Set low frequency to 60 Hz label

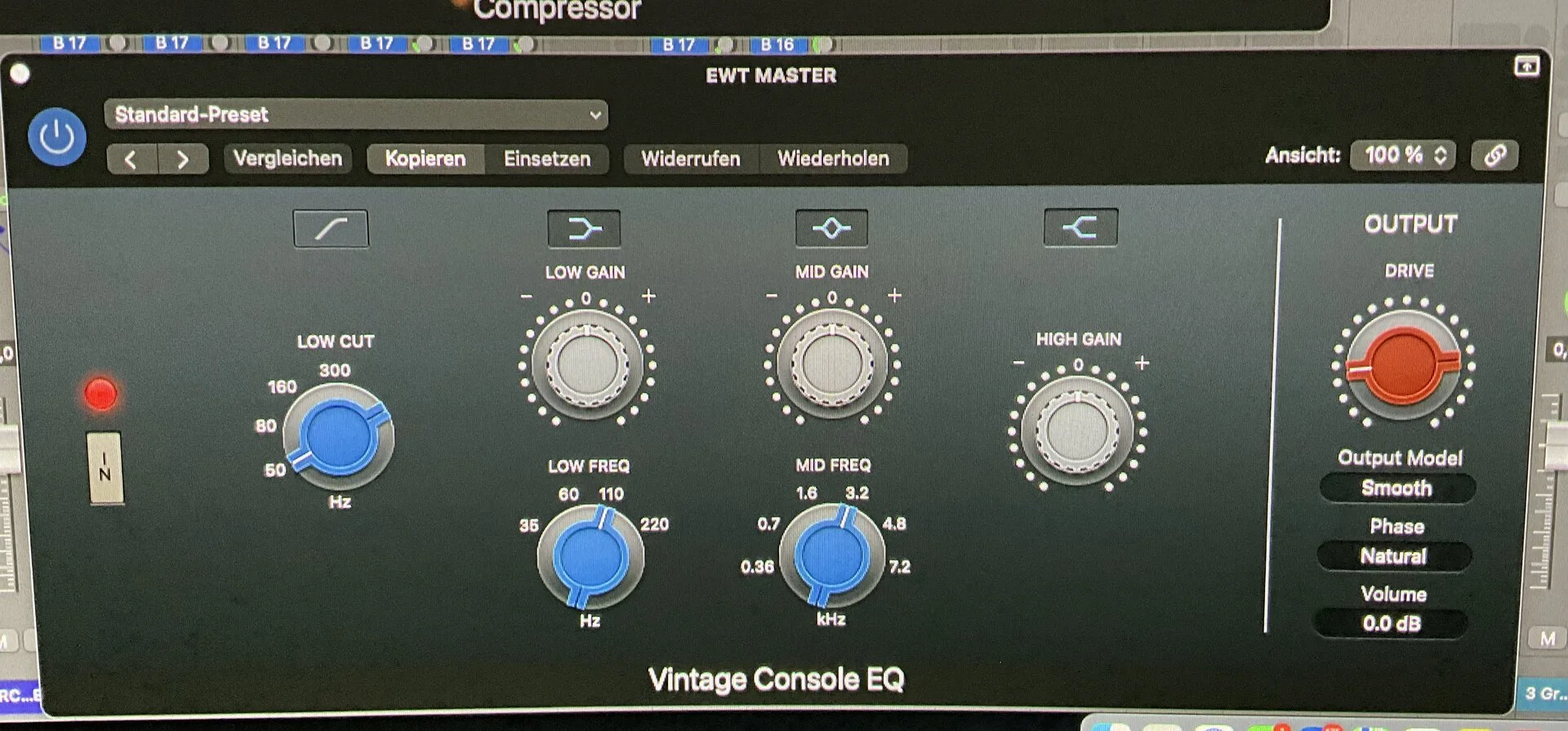pos(568,494)
